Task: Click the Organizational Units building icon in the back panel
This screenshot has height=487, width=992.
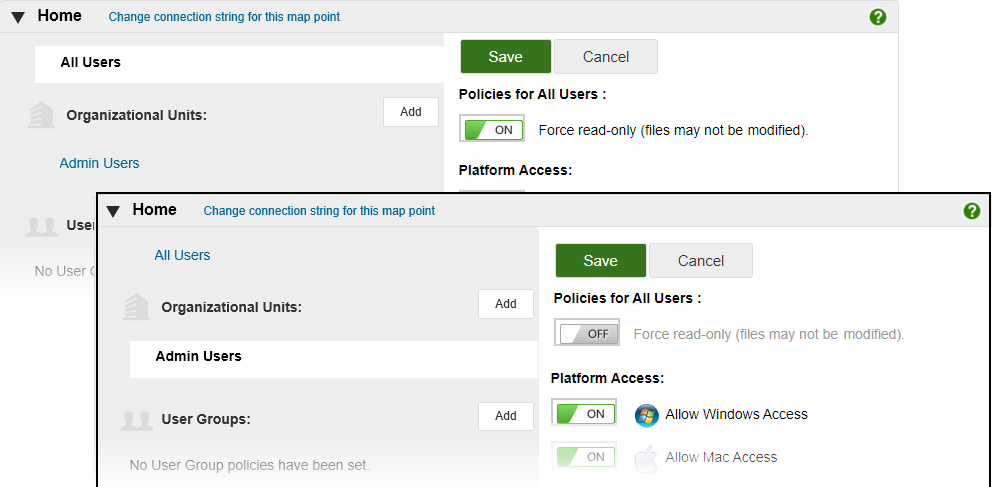Action: 41,115
